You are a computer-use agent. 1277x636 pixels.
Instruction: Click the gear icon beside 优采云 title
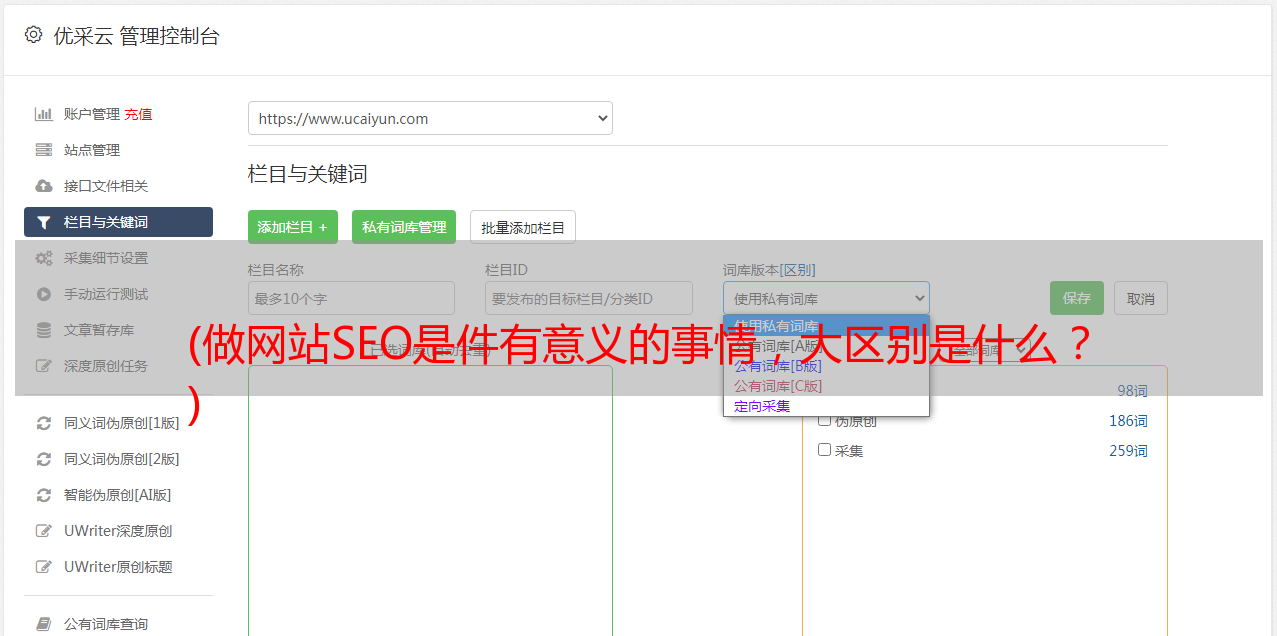33,35
